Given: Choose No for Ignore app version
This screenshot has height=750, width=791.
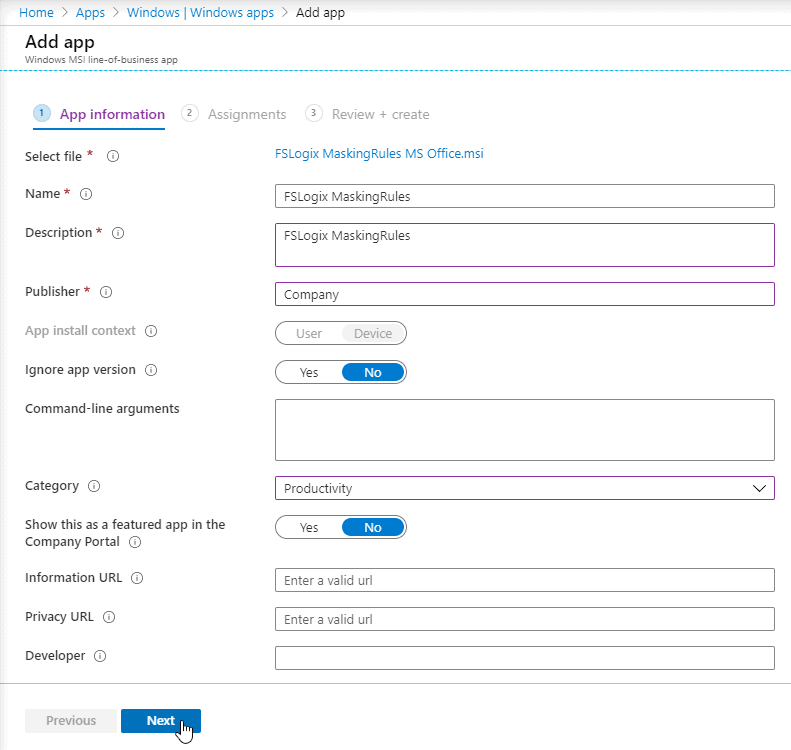Looking at the screenshot, I should tap(373, 372).
